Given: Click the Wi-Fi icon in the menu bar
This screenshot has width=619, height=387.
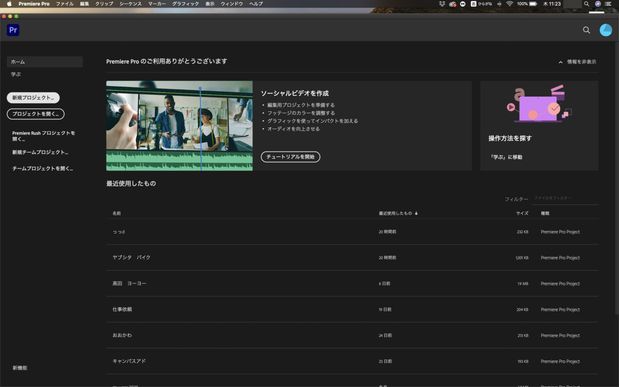Looking at the screenshot, I should pyautogui.click(x=509, y=4).
